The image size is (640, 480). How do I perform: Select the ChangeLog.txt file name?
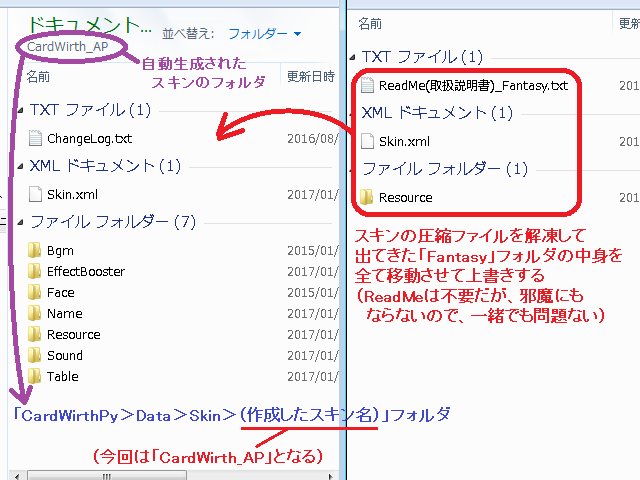pyautogui.click(x=89, y=139)
